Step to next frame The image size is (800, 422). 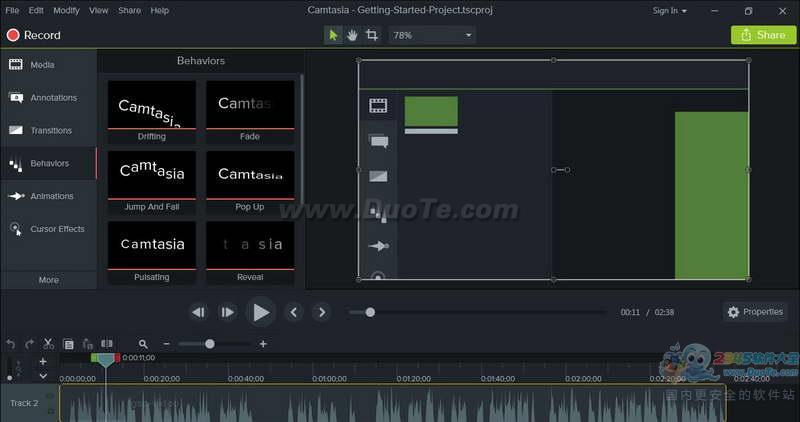(228, 312)
